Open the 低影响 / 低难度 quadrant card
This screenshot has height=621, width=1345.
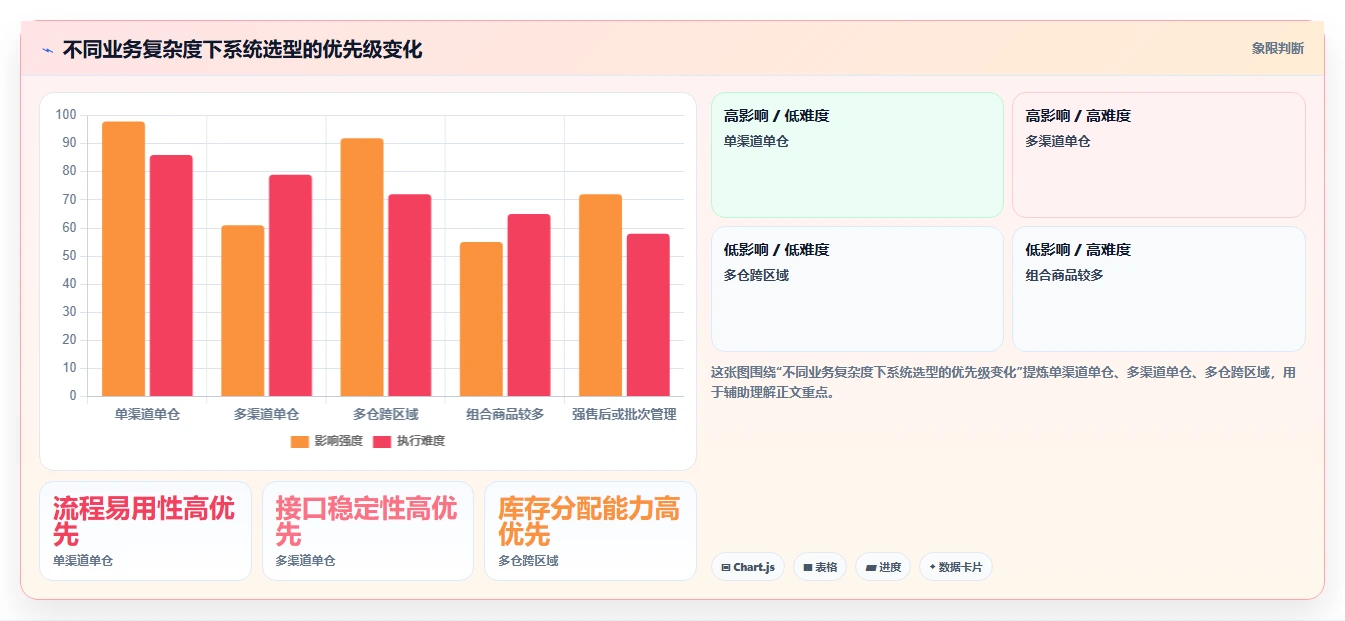tap(857, 289)
